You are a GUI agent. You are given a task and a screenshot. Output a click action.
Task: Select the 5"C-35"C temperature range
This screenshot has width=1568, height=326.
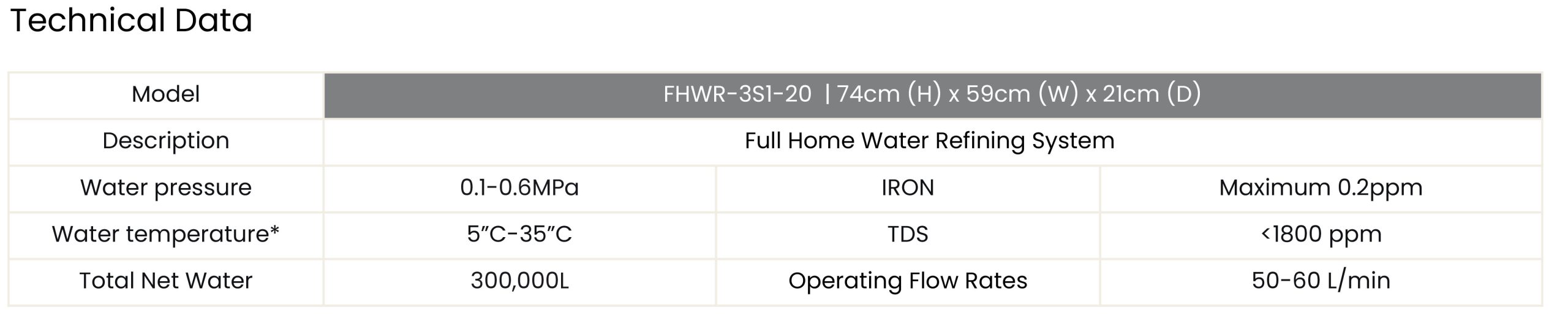pyautogui.click(x=519, y=234)
